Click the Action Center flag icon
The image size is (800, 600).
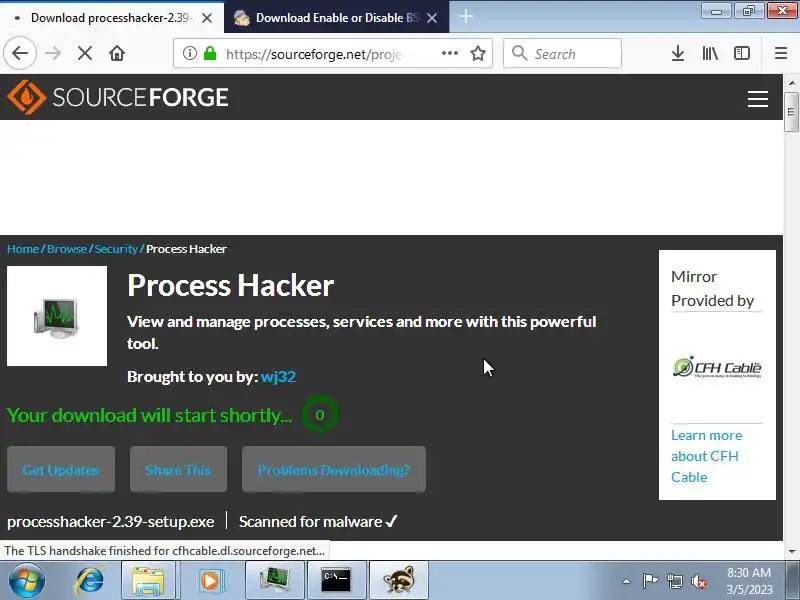[650, 581]
